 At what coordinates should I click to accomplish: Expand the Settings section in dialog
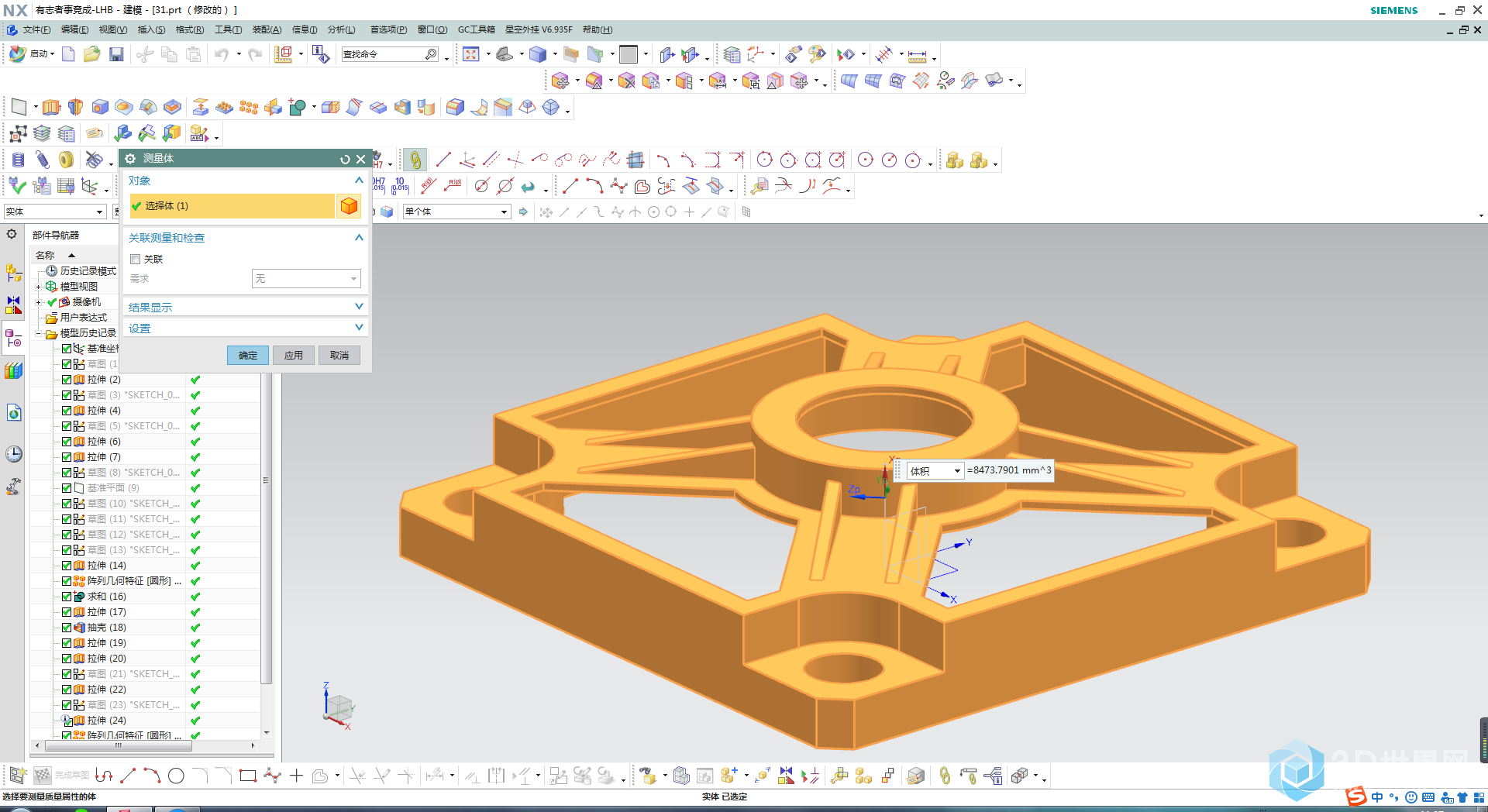coord(246,329)
